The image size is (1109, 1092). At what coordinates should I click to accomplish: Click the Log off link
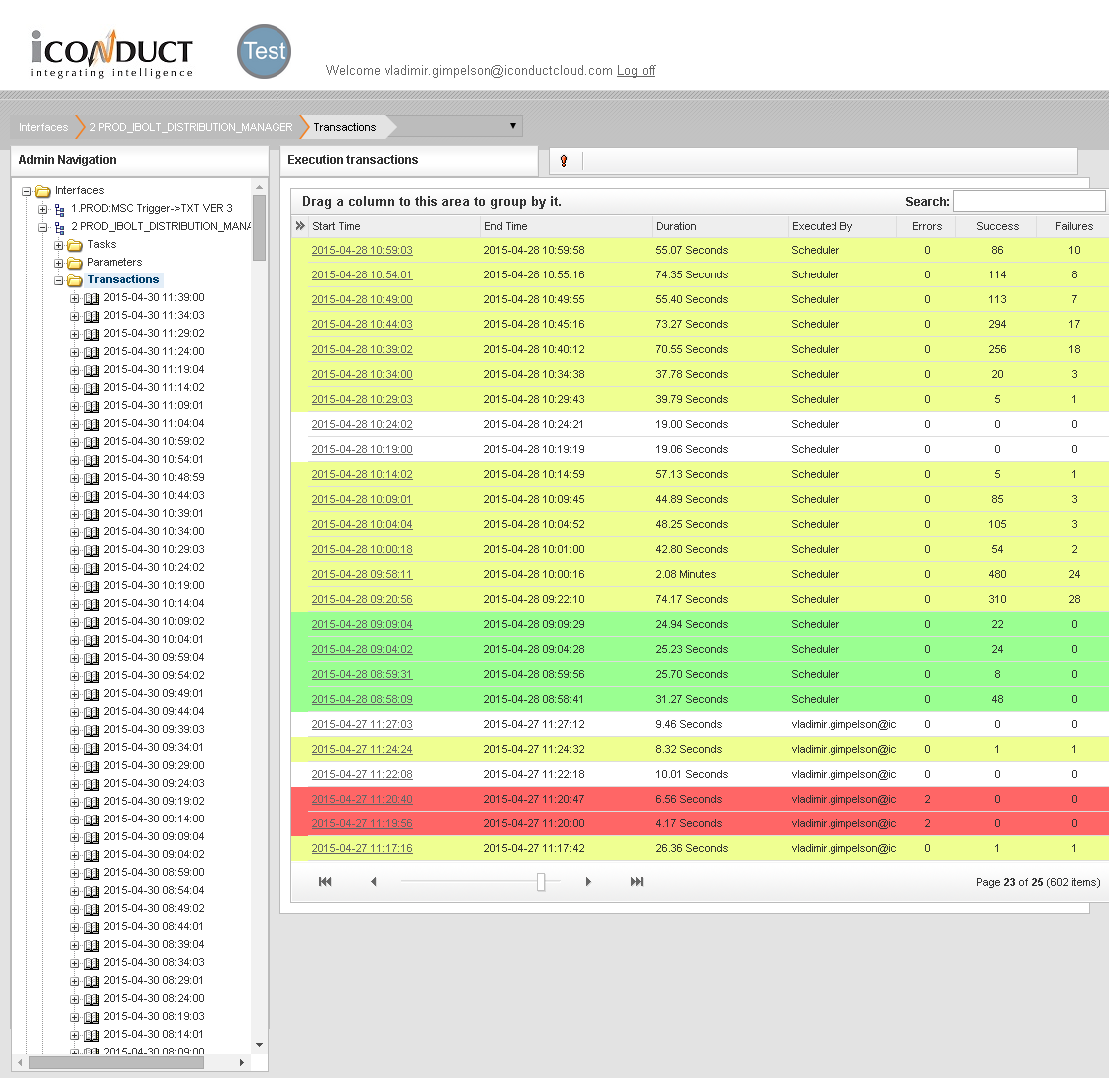636,71
